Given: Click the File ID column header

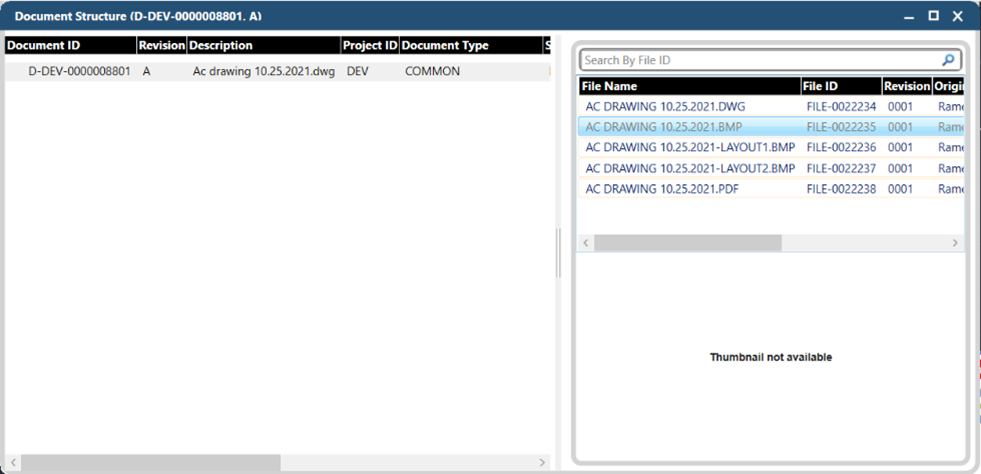Looking at the screenshot, I should 841,86.
